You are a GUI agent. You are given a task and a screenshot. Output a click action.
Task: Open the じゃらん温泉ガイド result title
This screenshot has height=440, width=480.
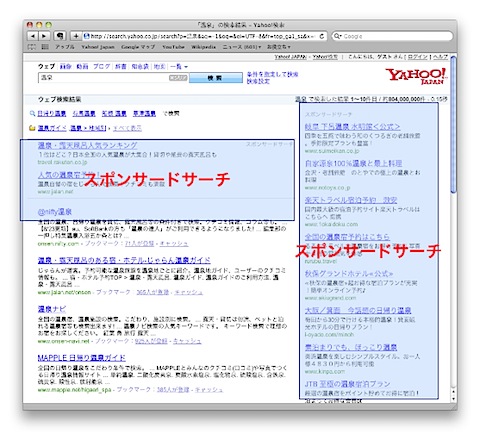coord(124,260)
